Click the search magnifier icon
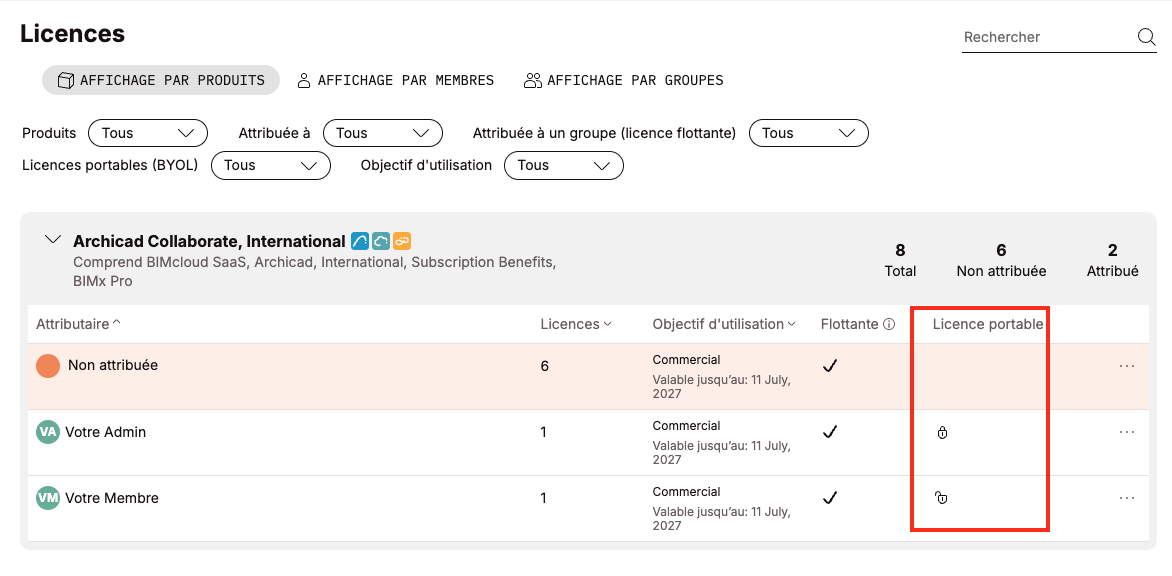1172x576 pixels. 1147,37
